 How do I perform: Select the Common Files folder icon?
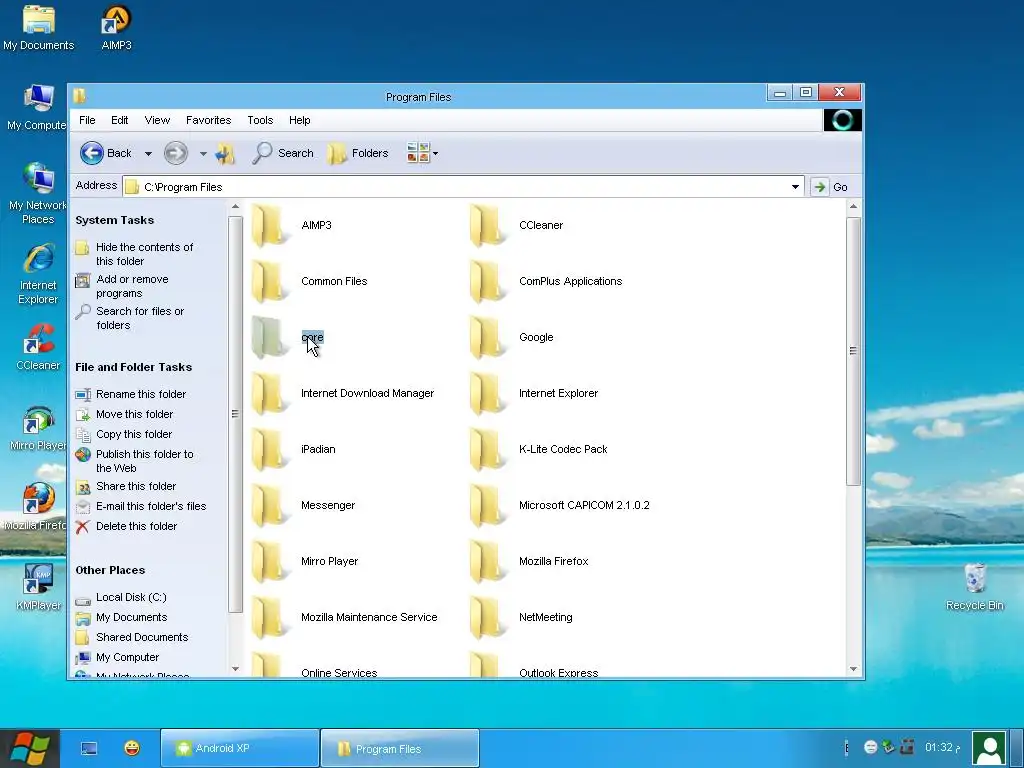270,281
